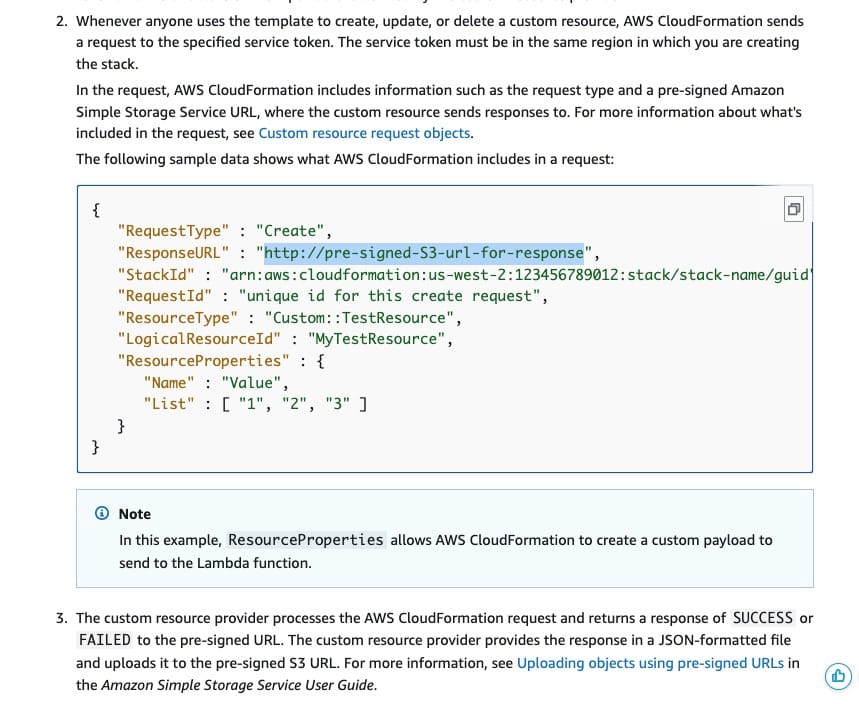Click the "ResponseURL" key in the sample

pos(174,252)
